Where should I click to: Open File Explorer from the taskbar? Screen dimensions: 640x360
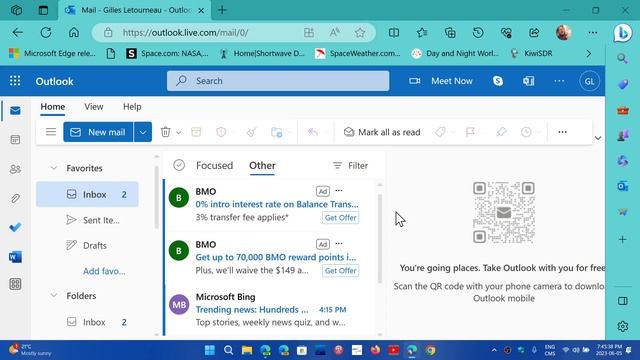pos(247,350)
